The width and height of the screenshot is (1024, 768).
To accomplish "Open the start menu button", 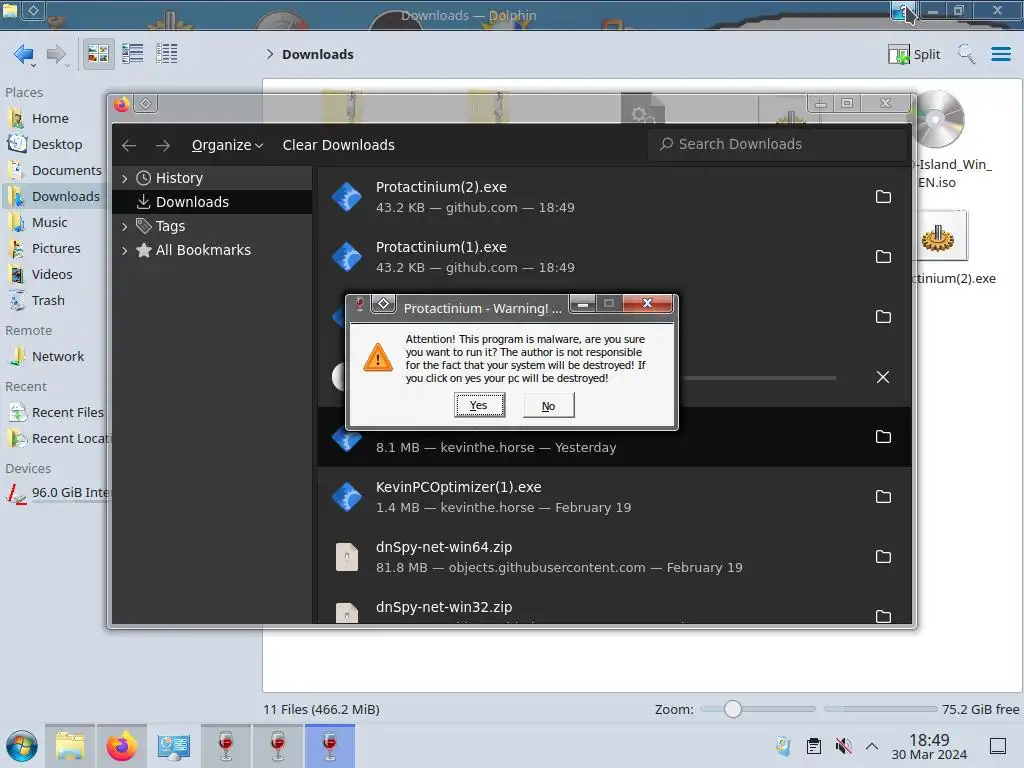I will (22, 746).
